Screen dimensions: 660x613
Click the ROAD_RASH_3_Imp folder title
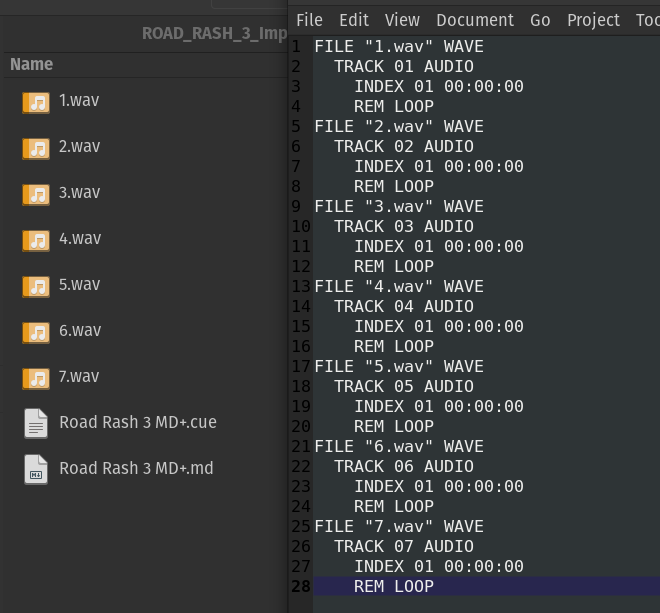215,33
